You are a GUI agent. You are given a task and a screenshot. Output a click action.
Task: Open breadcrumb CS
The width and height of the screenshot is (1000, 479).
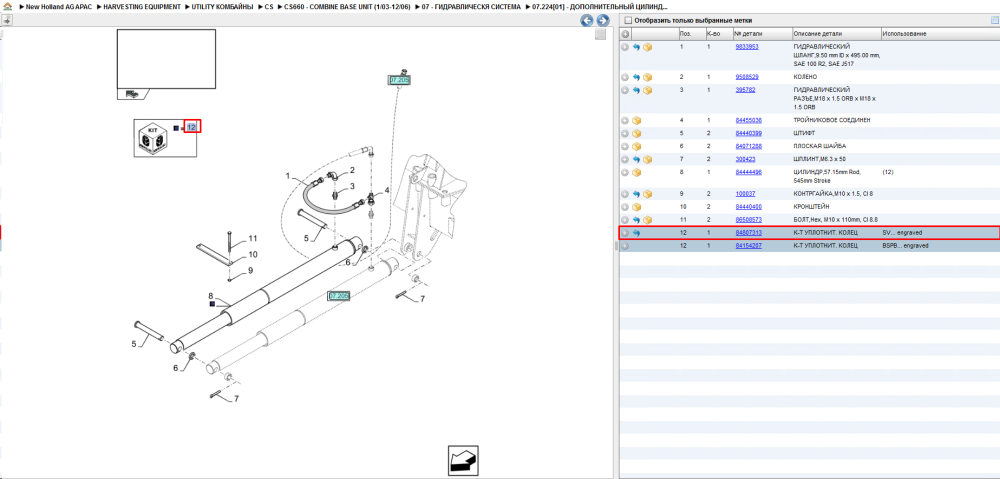(x=268, y=6)
